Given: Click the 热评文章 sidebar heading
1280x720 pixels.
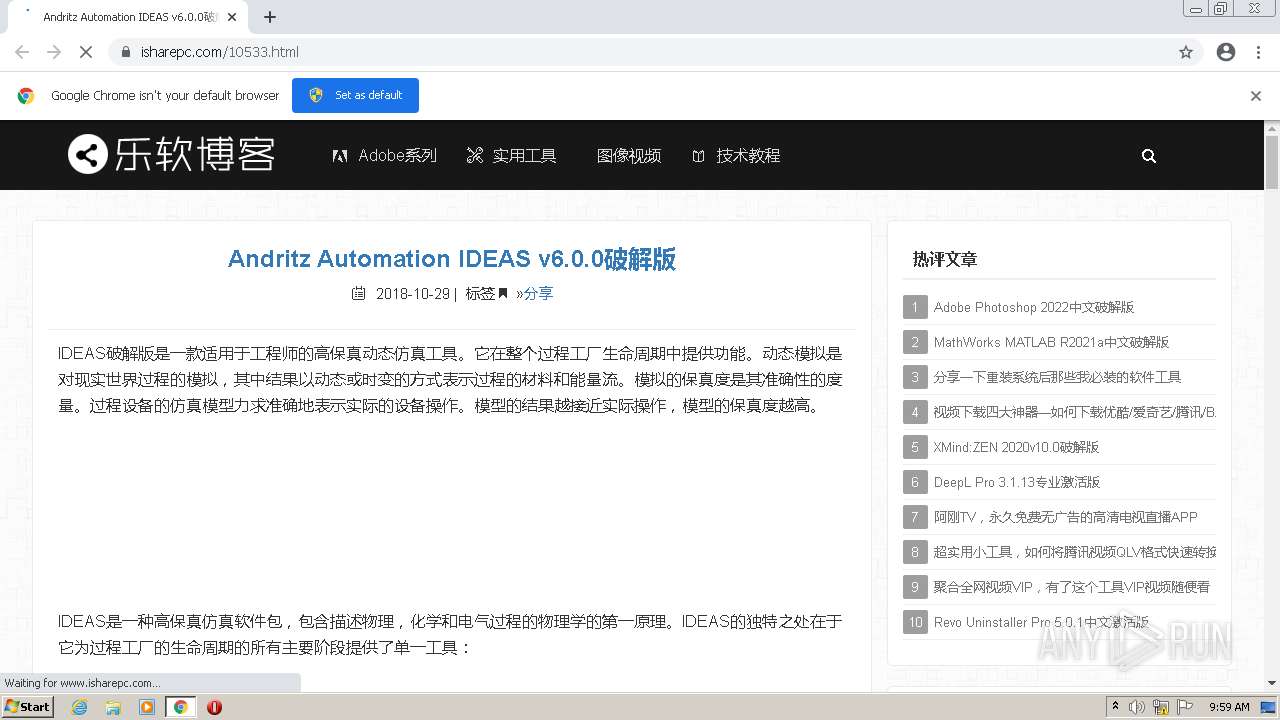Looking at the screenshot, I should point(945,259).
